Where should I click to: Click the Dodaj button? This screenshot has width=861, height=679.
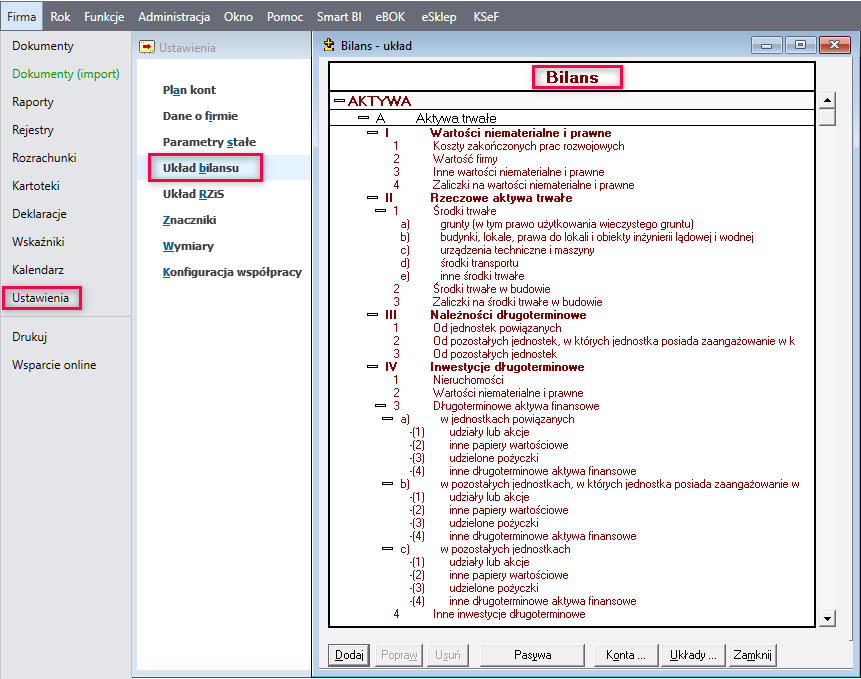349,655
